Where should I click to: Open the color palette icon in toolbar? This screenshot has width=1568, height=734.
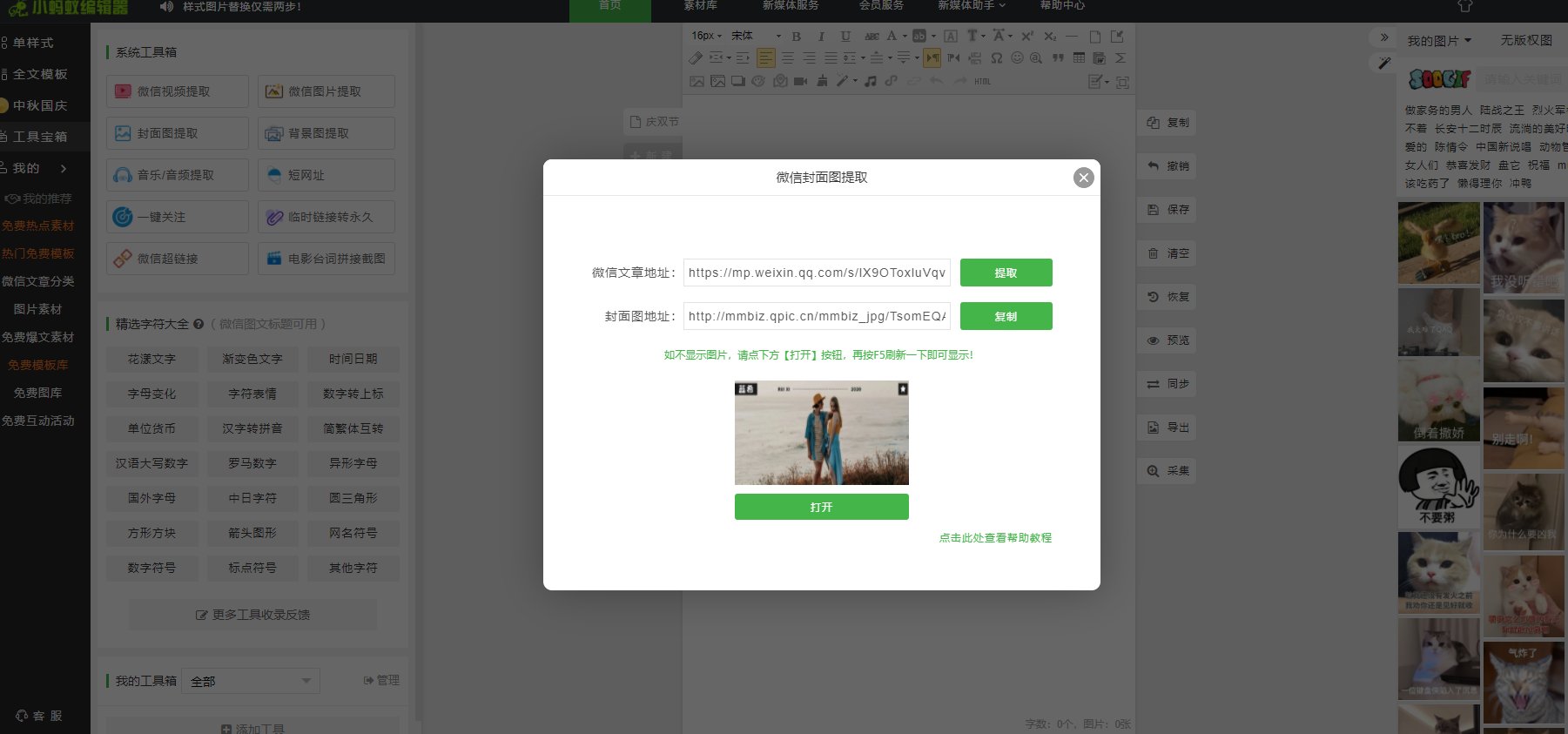point(758,81)
